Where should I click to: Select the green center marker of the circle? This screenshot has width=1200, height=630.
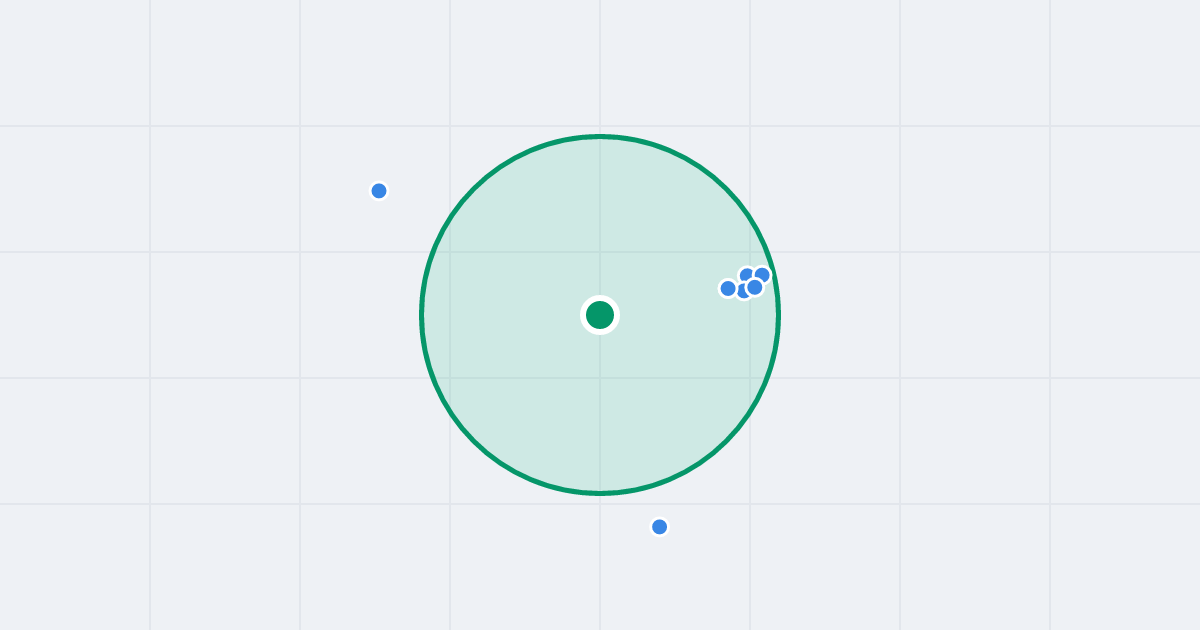coord(600,315)
